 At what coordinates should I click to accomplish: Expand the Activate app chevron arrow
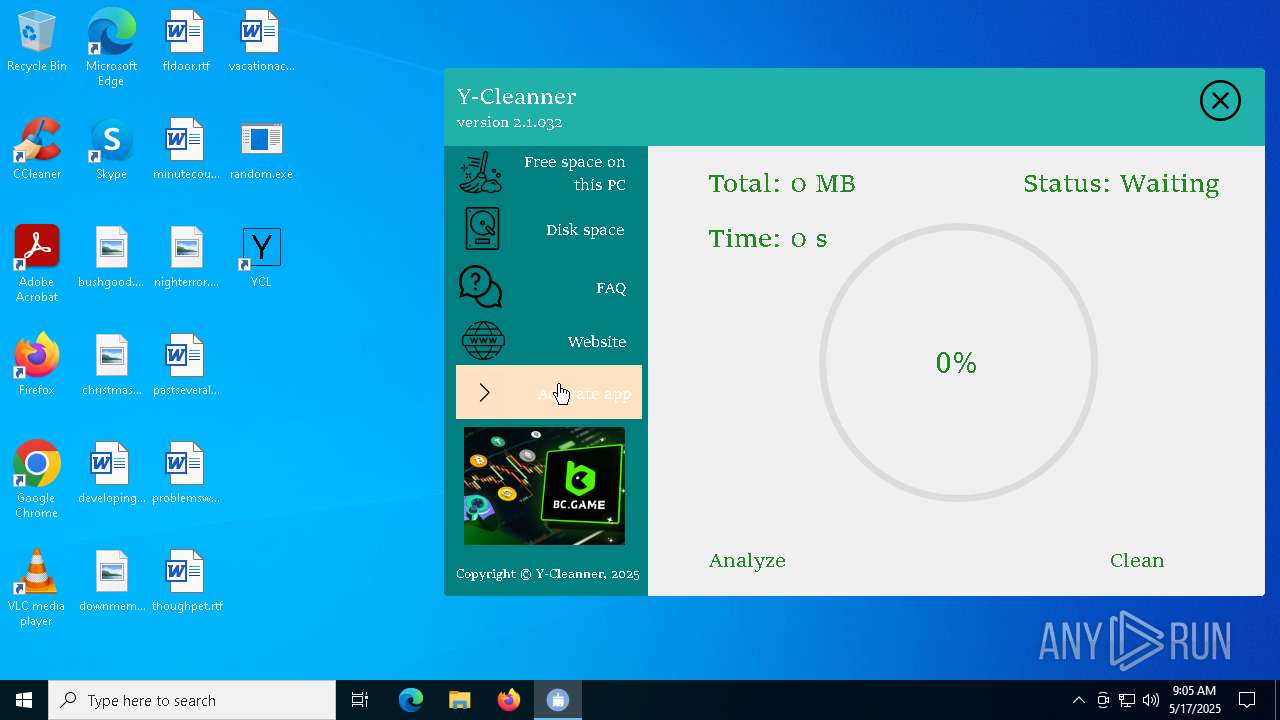tap(484, 393)
